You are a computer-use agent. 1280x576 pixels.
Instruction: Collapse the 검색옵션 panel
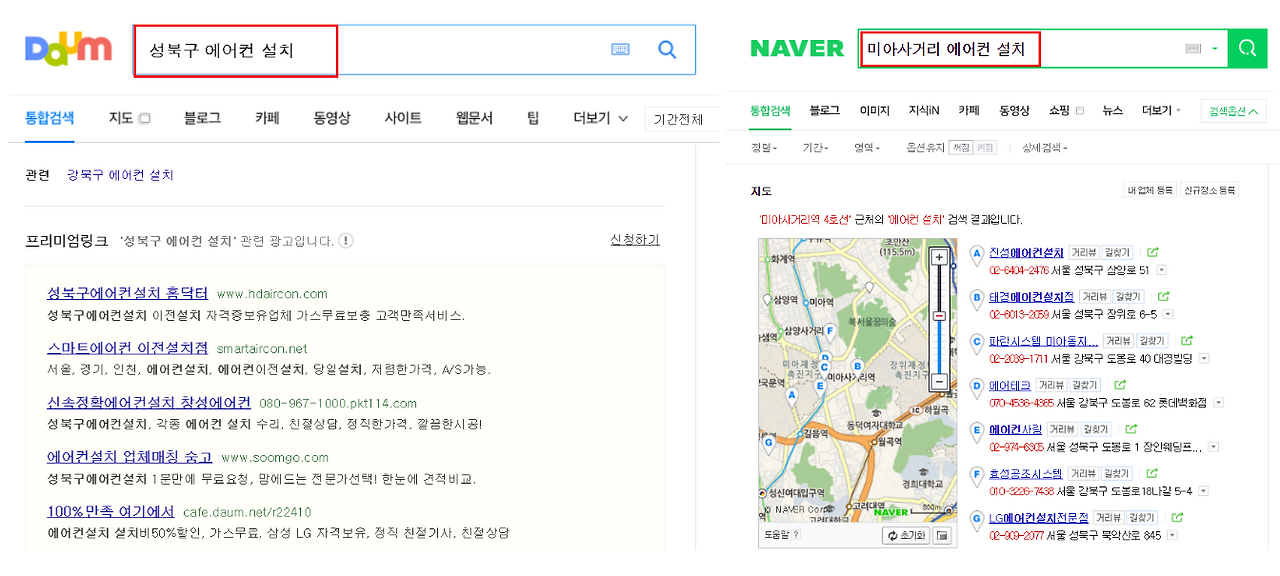coord(1234,111)
